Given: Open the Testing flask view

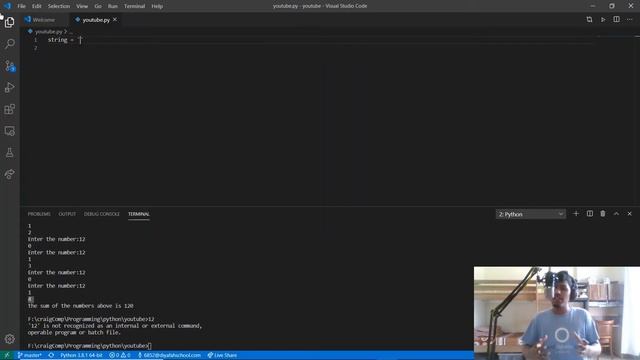Looking at the screenshot, I should point(10,153).
